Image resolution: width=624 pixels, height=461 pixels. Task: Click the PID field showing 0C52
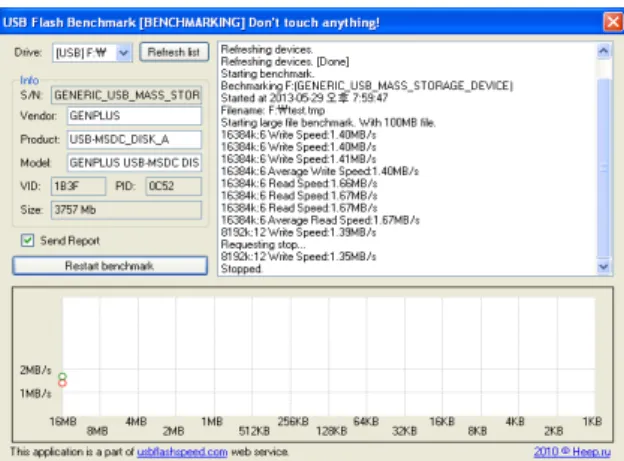click(x=174, y=186)
